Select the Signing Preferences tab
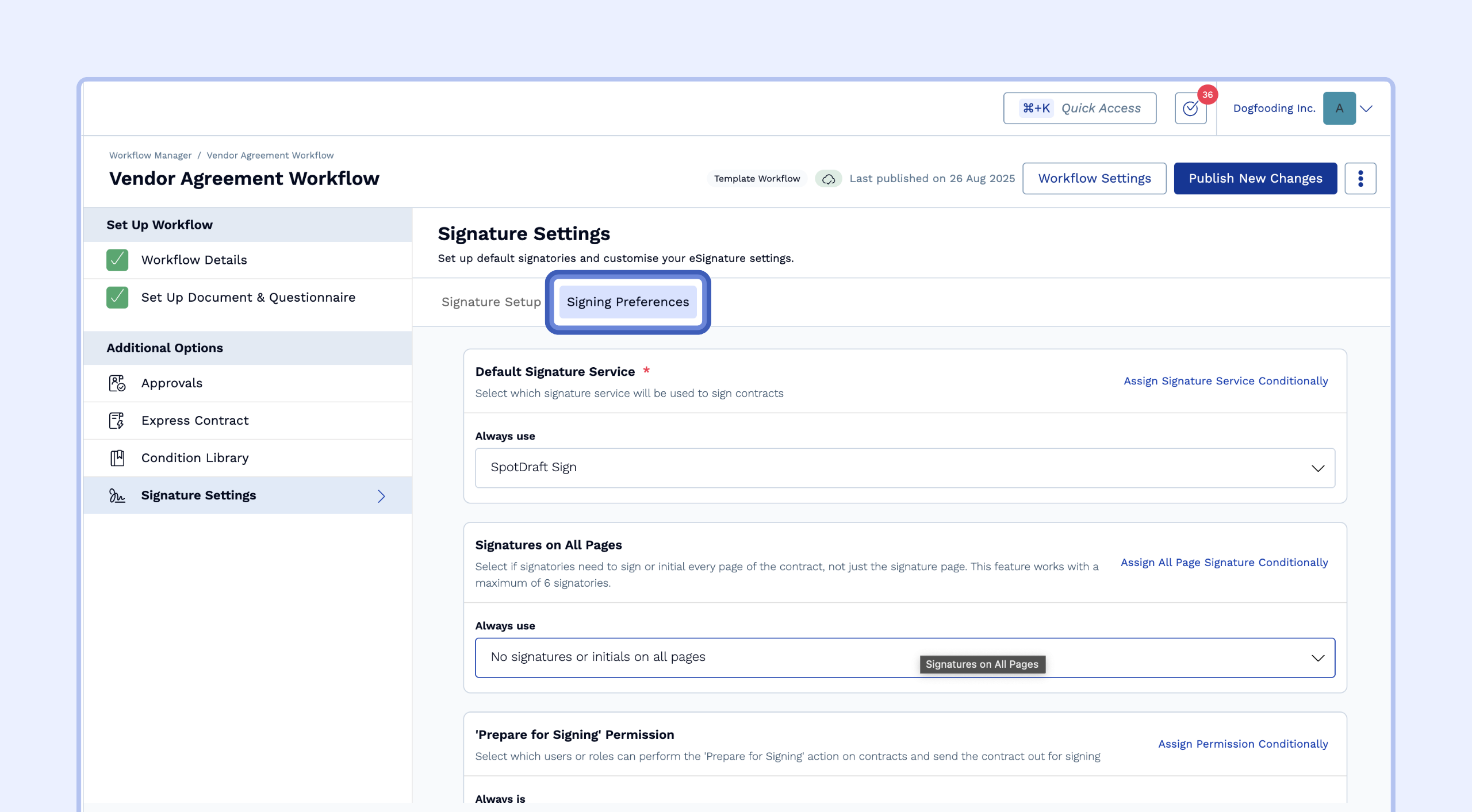 point(627,302)
